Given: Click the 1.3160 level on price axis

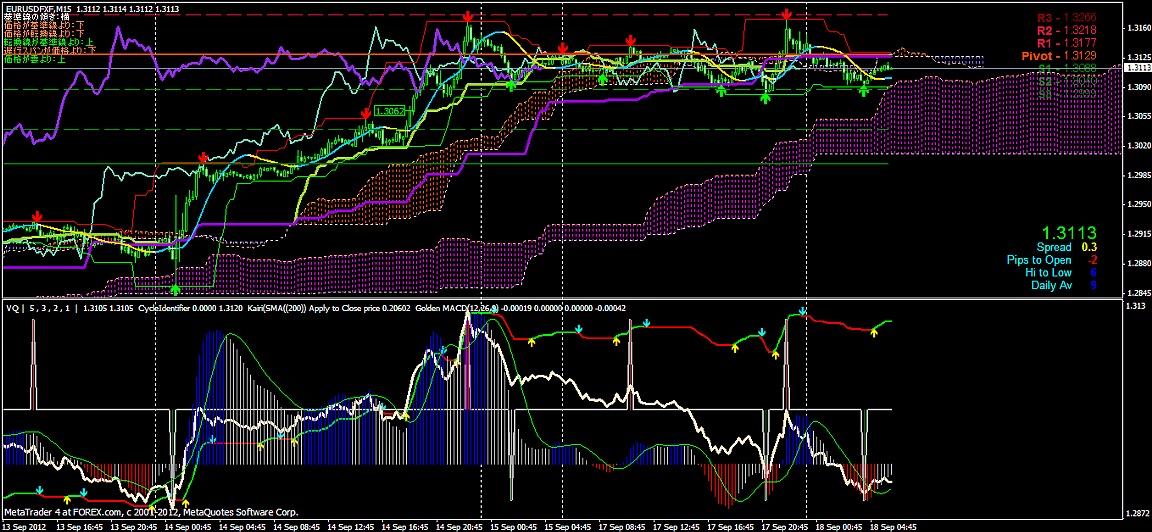Looking at the screenshot, I should (1135, 27).
